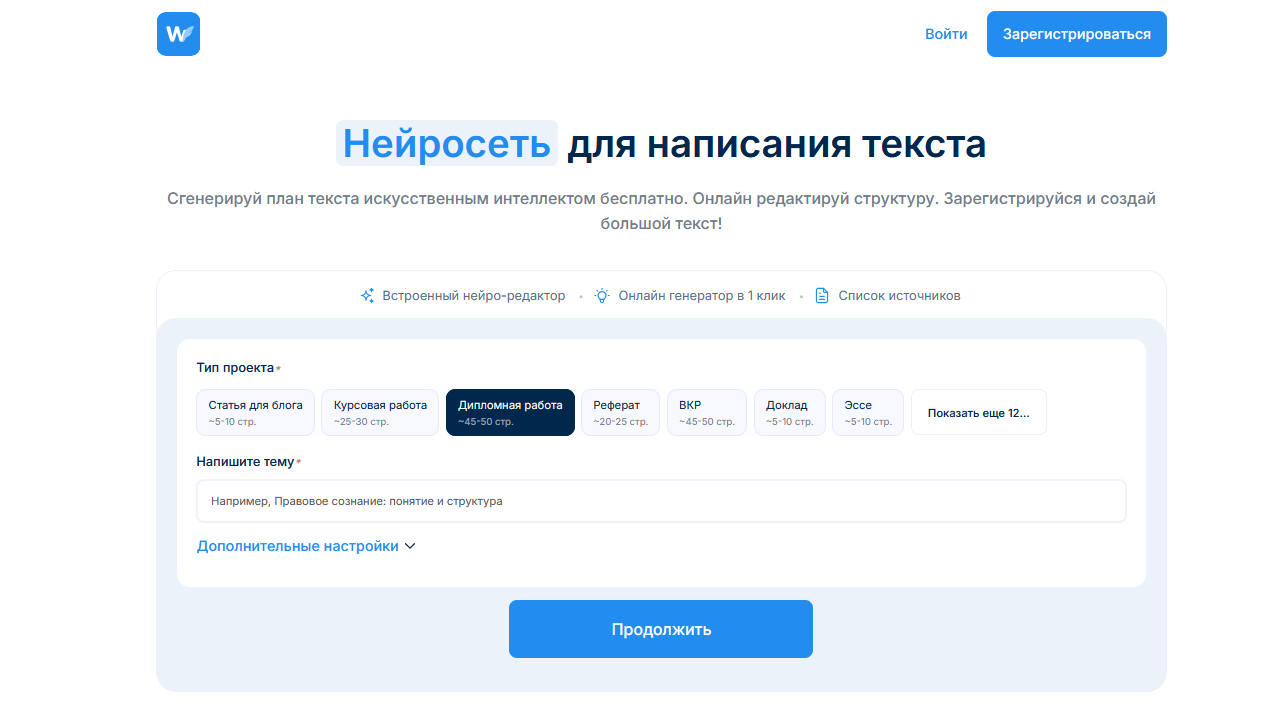Click the W logo icon
1280x720 pixels.
coord(178,34)
